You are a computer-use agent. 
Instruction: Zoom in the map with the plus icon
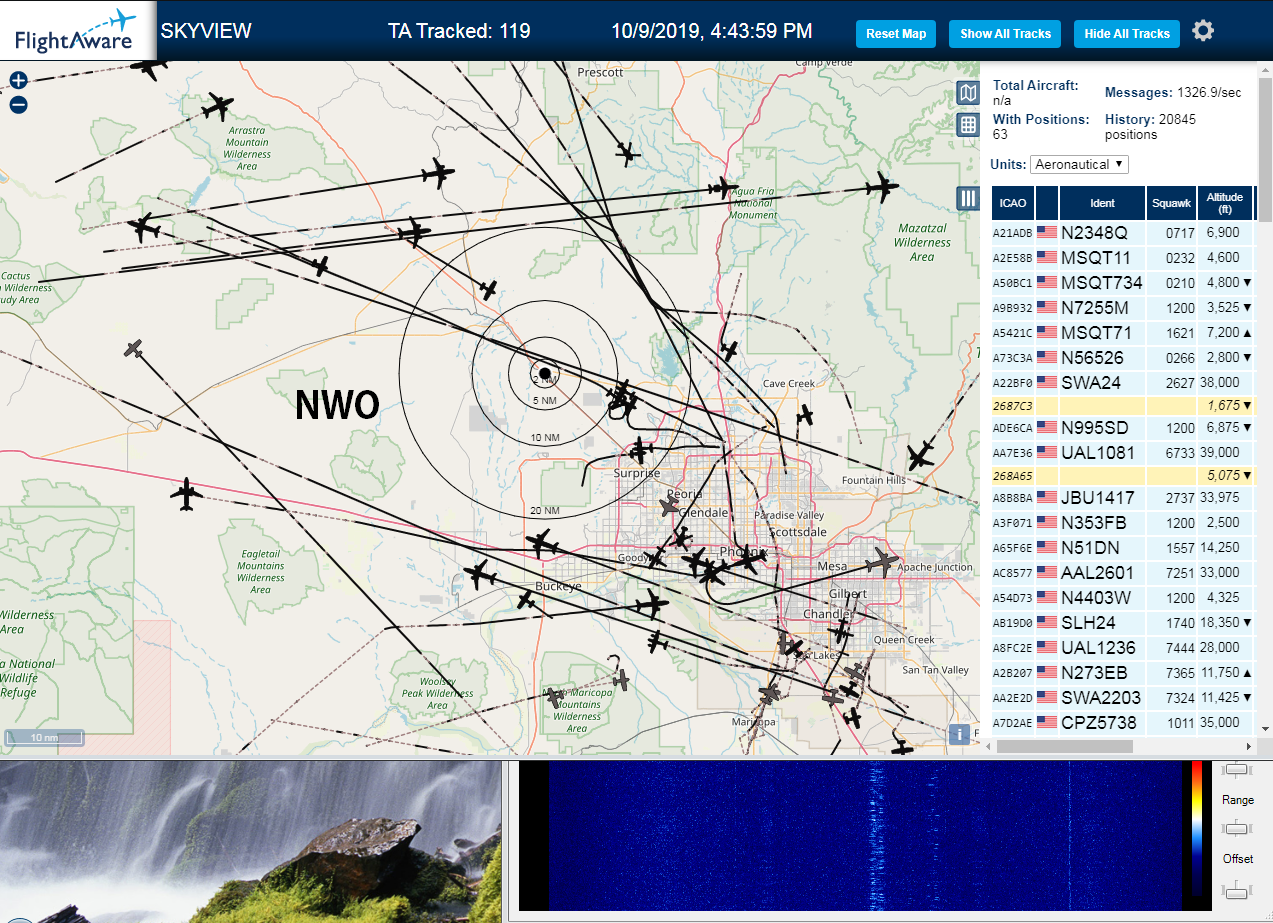tap(18, 81)
